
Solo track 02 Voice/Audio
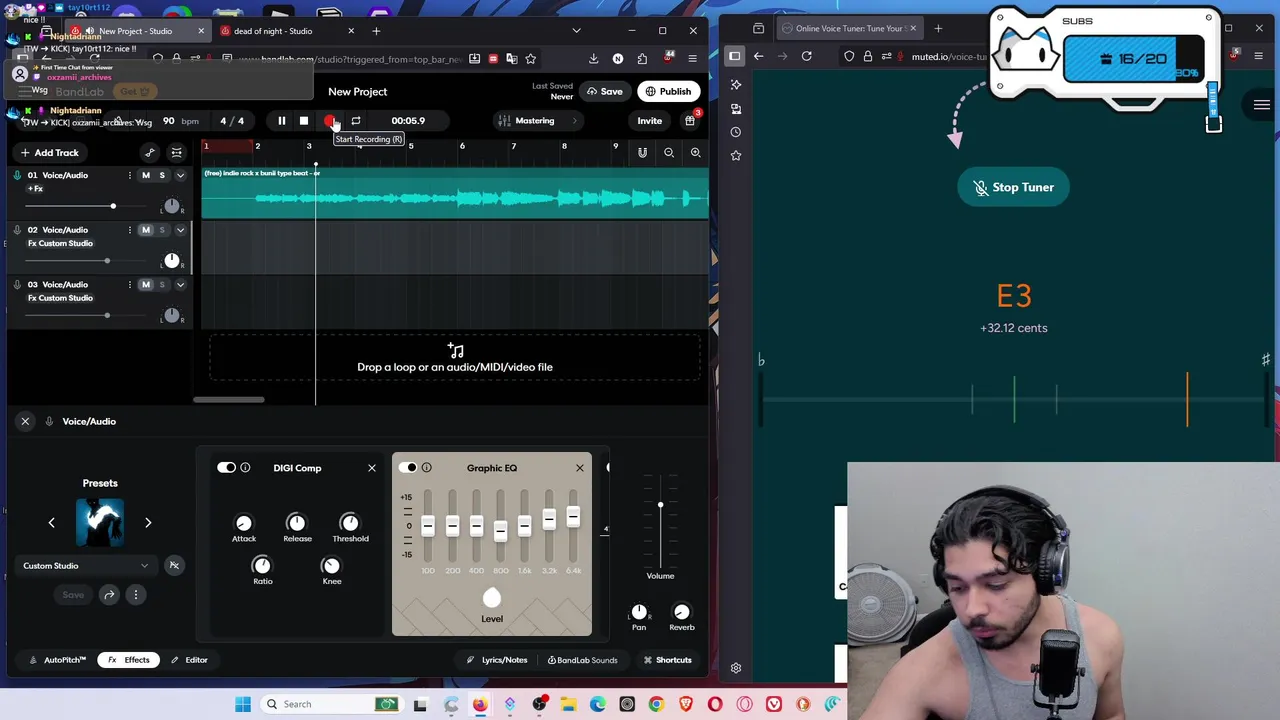(162, 230)
